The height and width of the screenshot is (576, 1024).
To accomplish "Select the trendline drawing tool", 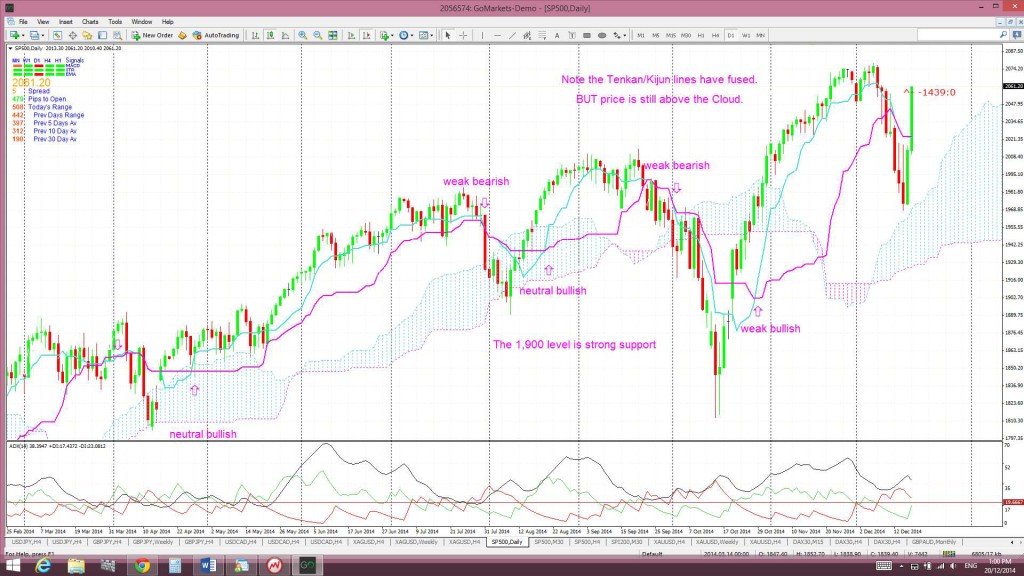I will click(513, 35).
